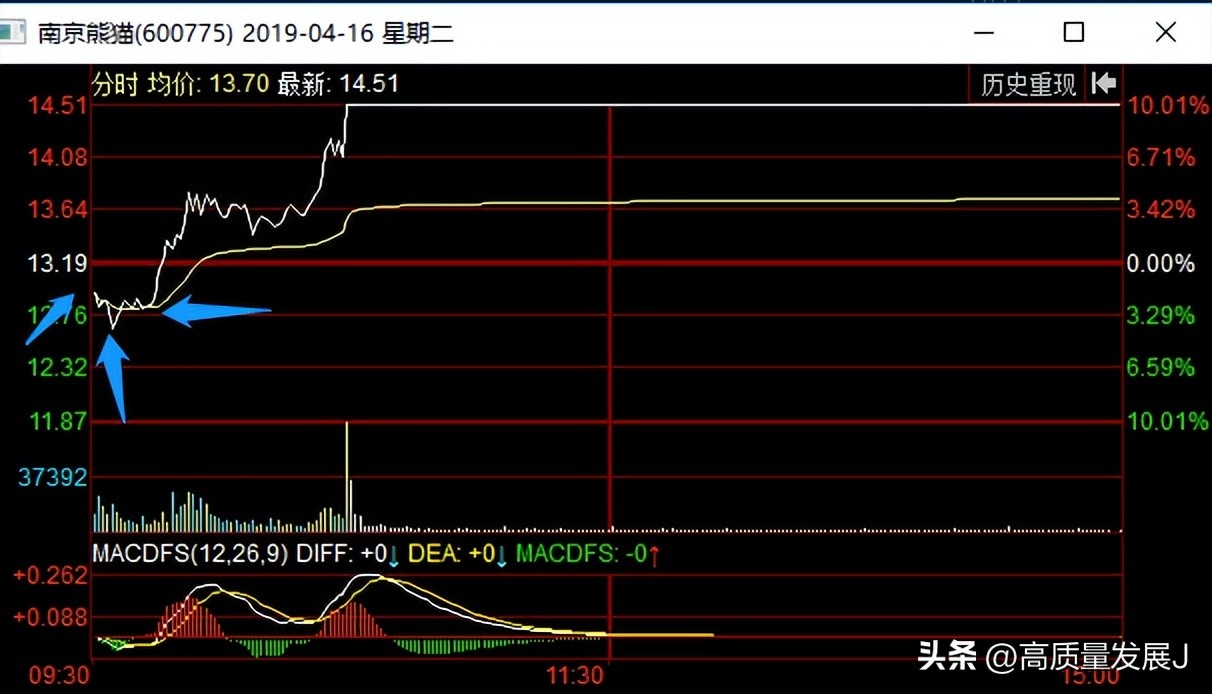This screenshot has width=1212, height=694.
Task: Click the tall volume spike bar
Action: [347, 475]
